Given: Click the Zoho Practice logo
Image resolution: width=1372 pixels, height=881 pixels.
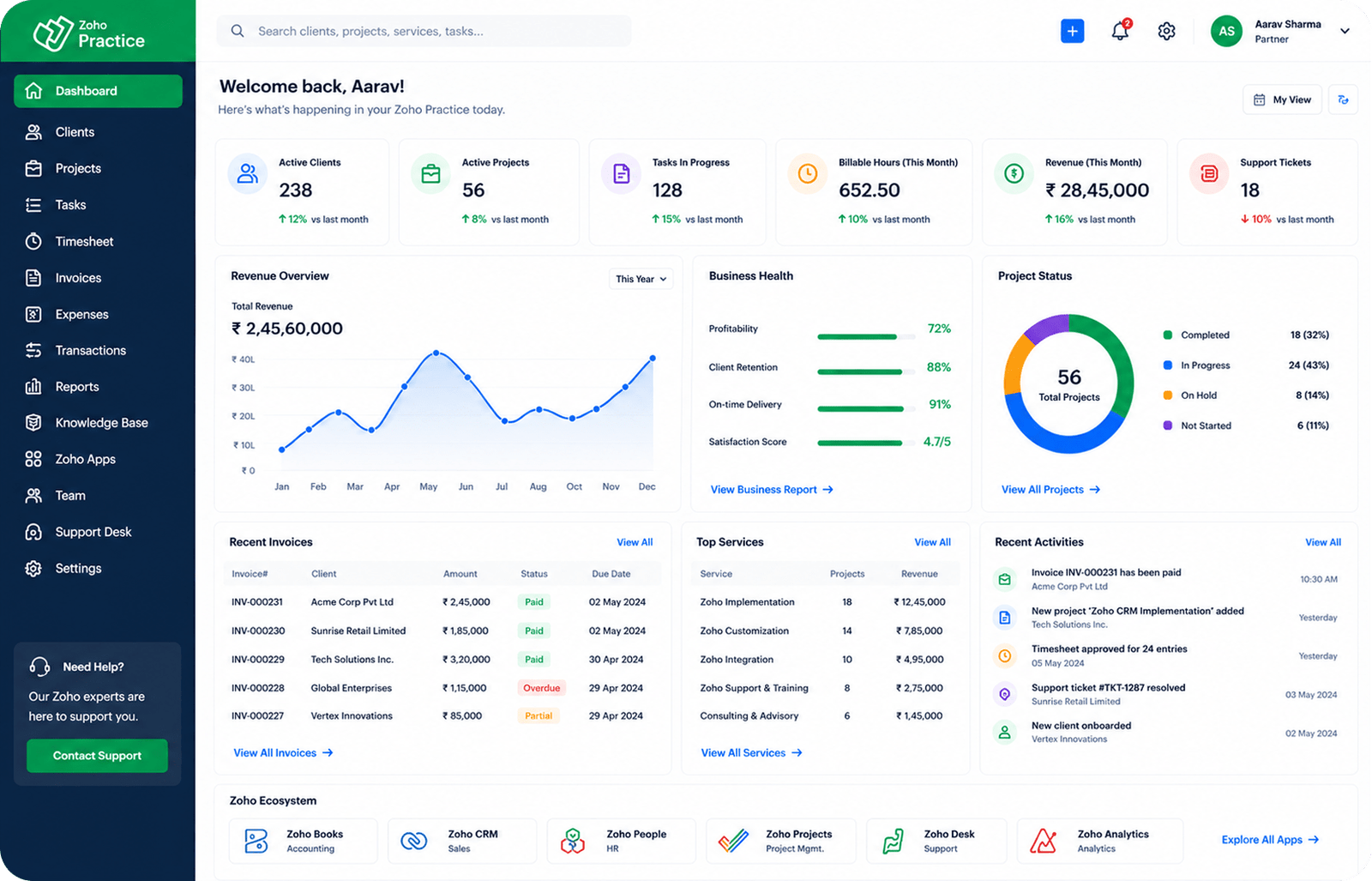Looking at the screenshot, I should [89, 33].
